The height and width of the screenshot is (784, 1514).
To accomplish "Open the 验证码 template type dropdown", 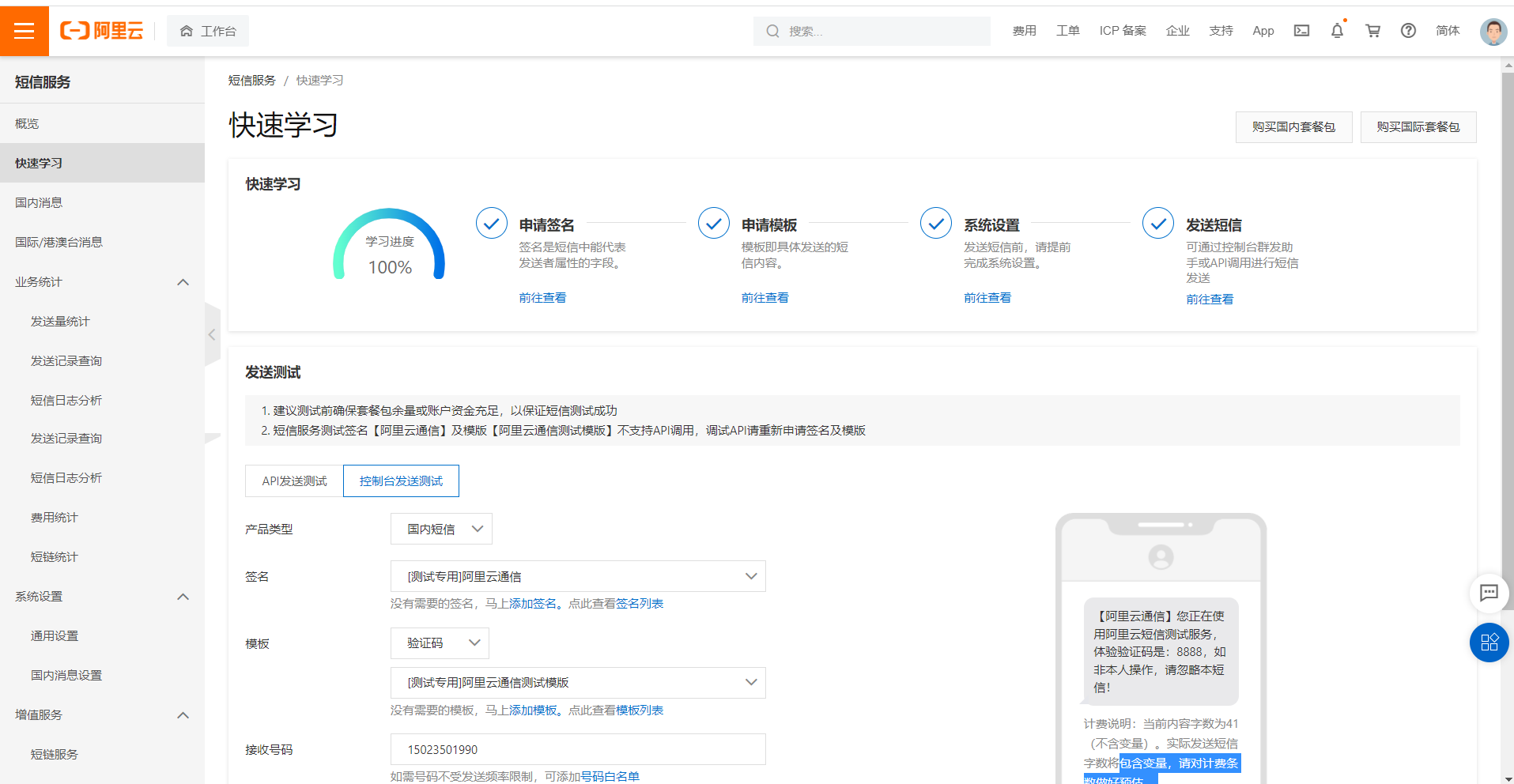I will click(440, 643).
